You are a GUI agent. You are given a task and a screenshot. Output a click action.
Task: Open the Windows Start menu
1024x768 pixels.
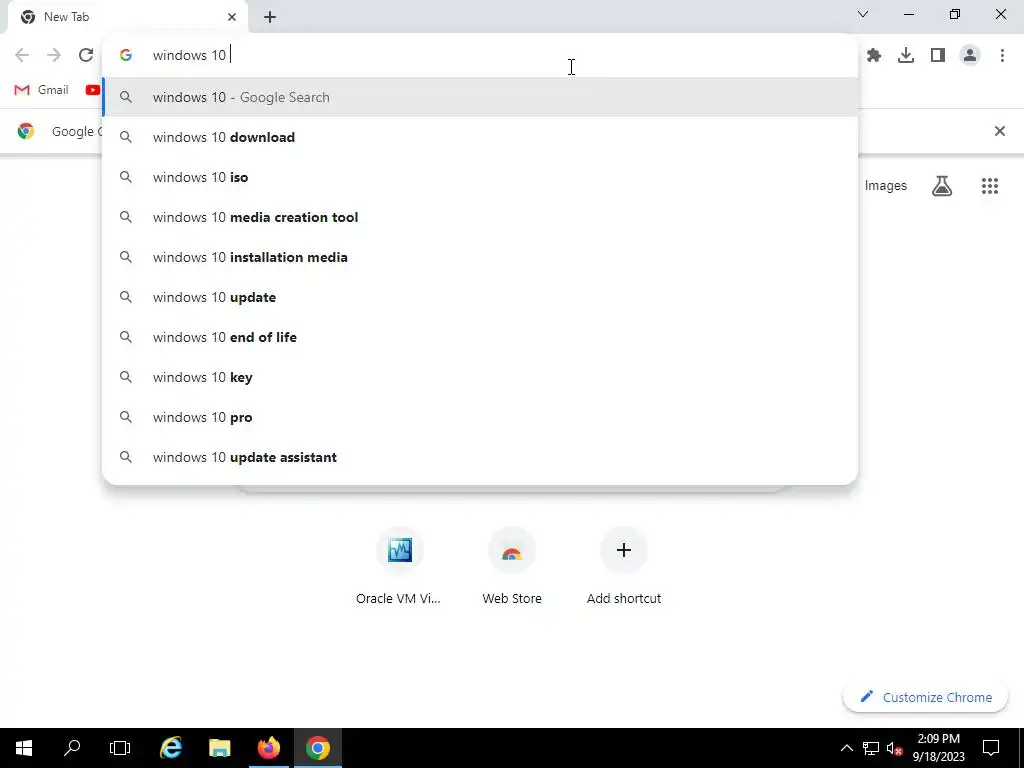(24, 748)
